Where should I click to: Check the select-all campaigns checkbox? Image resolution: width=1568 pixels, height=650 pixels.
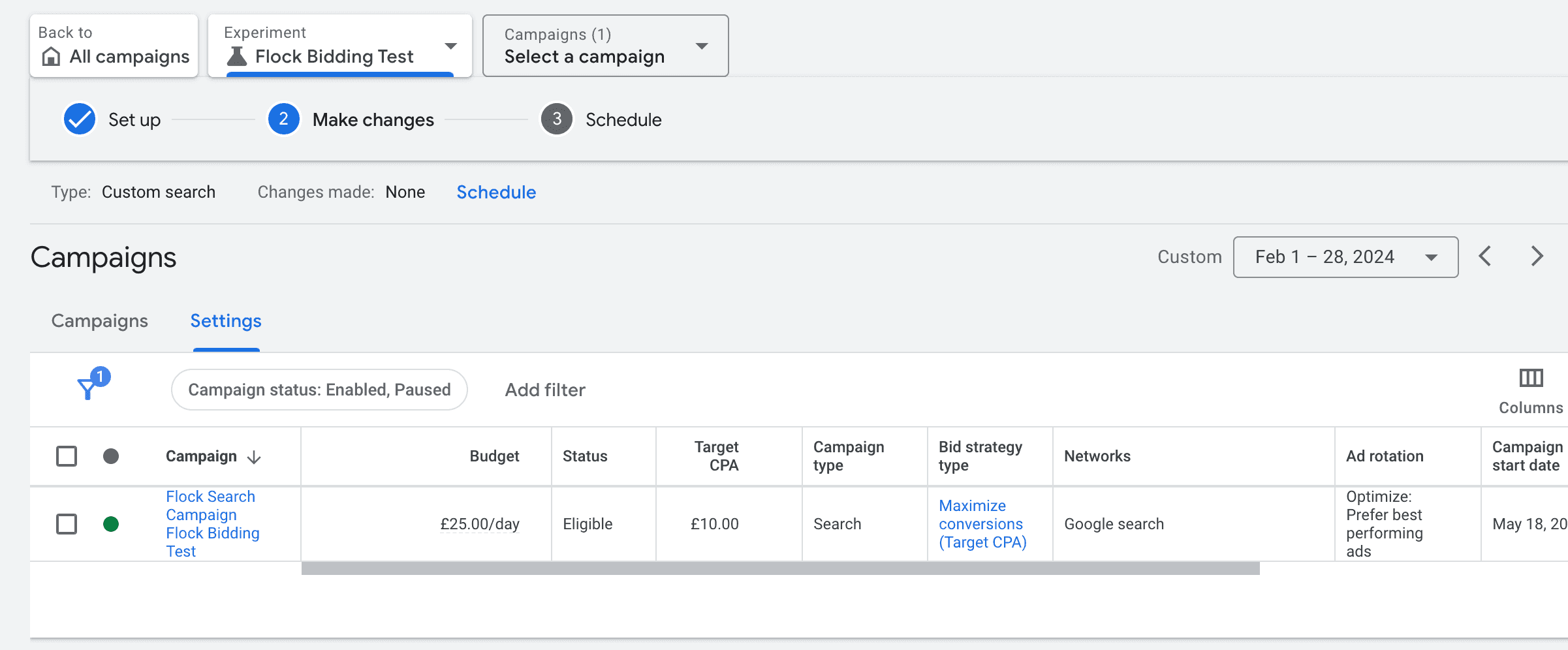click(66, 456)
